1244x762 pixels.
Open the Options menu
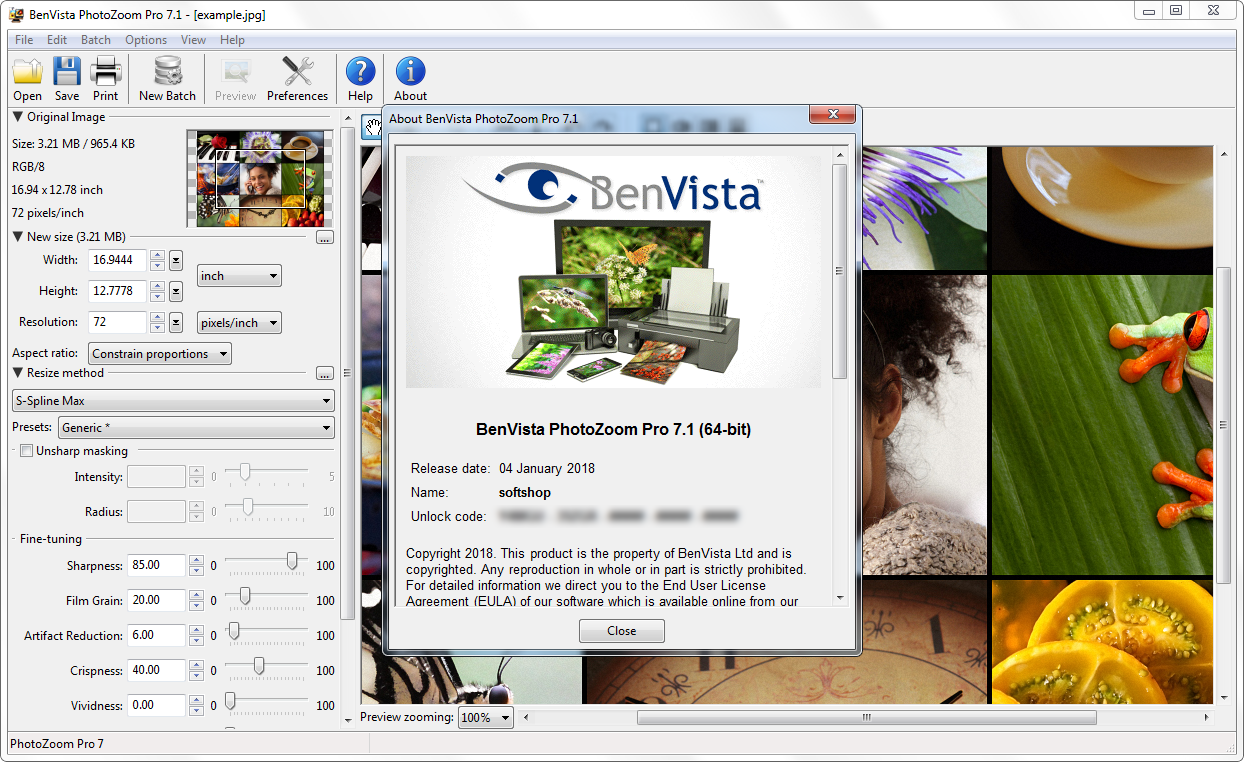(146, 40)
